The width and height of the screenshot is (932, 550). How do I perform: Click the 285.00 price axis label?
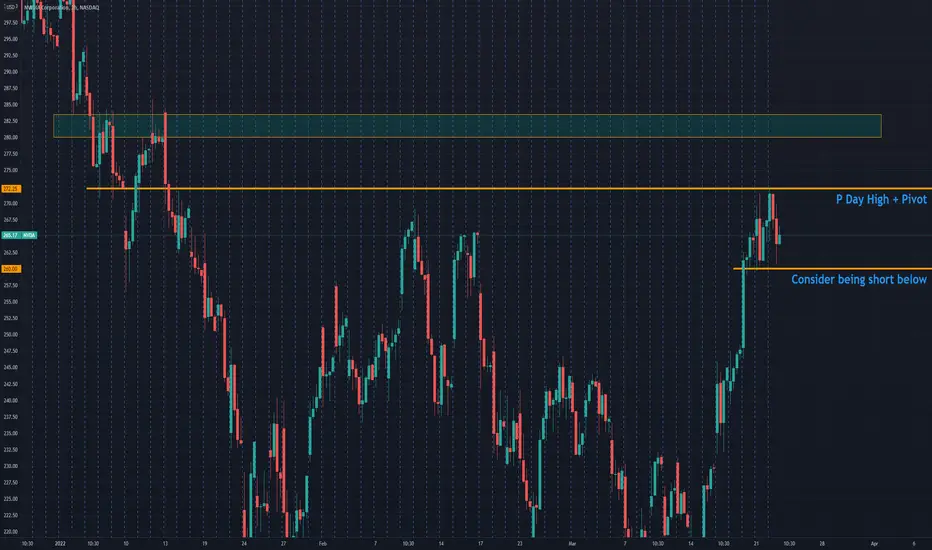point(11,105)
